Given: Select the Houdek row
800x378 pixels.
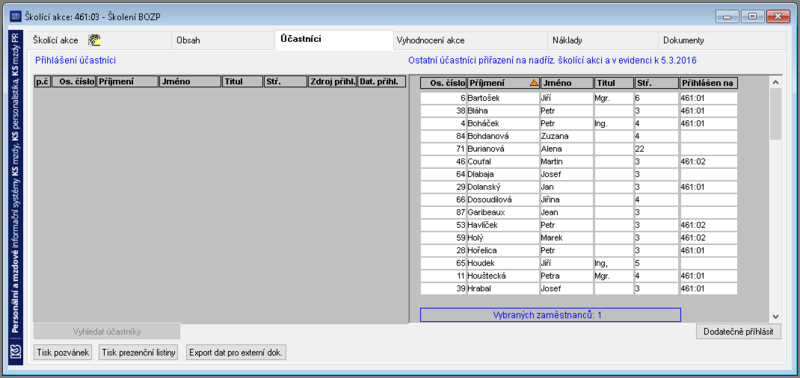Looking at the screenshot, I should coord(579,263).
